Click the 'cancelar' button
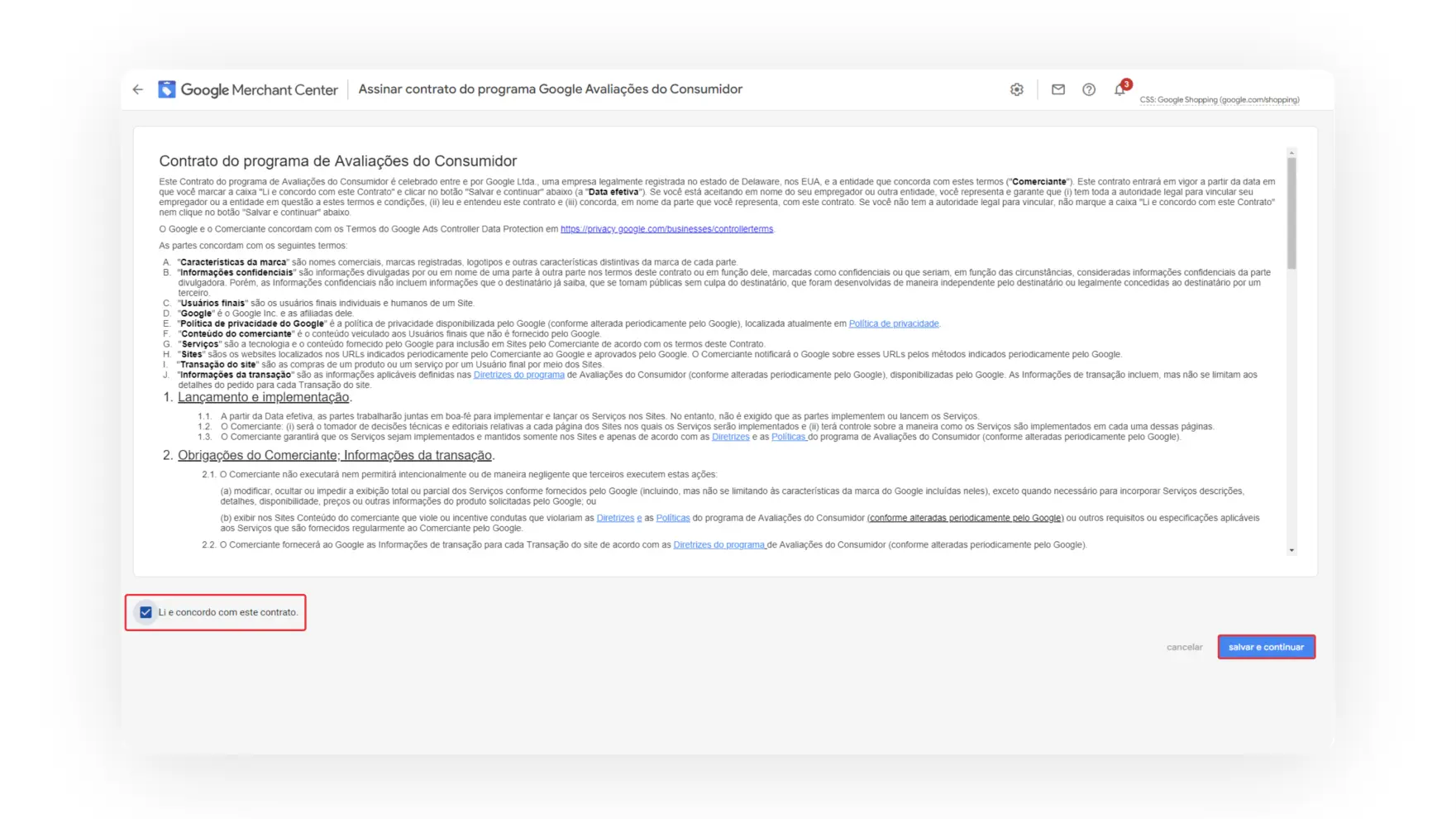 (1184, 647)
